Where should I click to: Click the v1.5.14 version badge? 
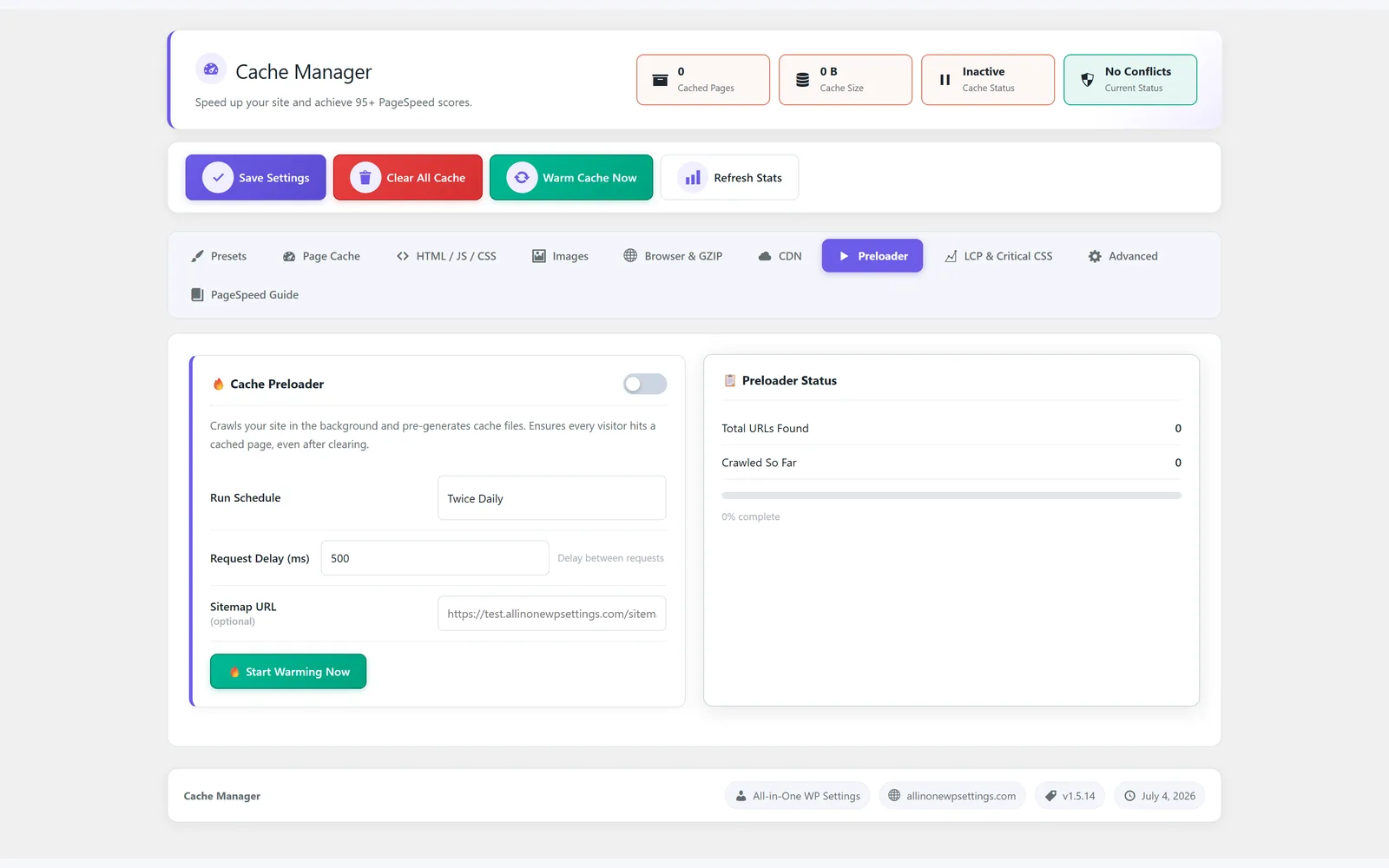coord(1070,796)
